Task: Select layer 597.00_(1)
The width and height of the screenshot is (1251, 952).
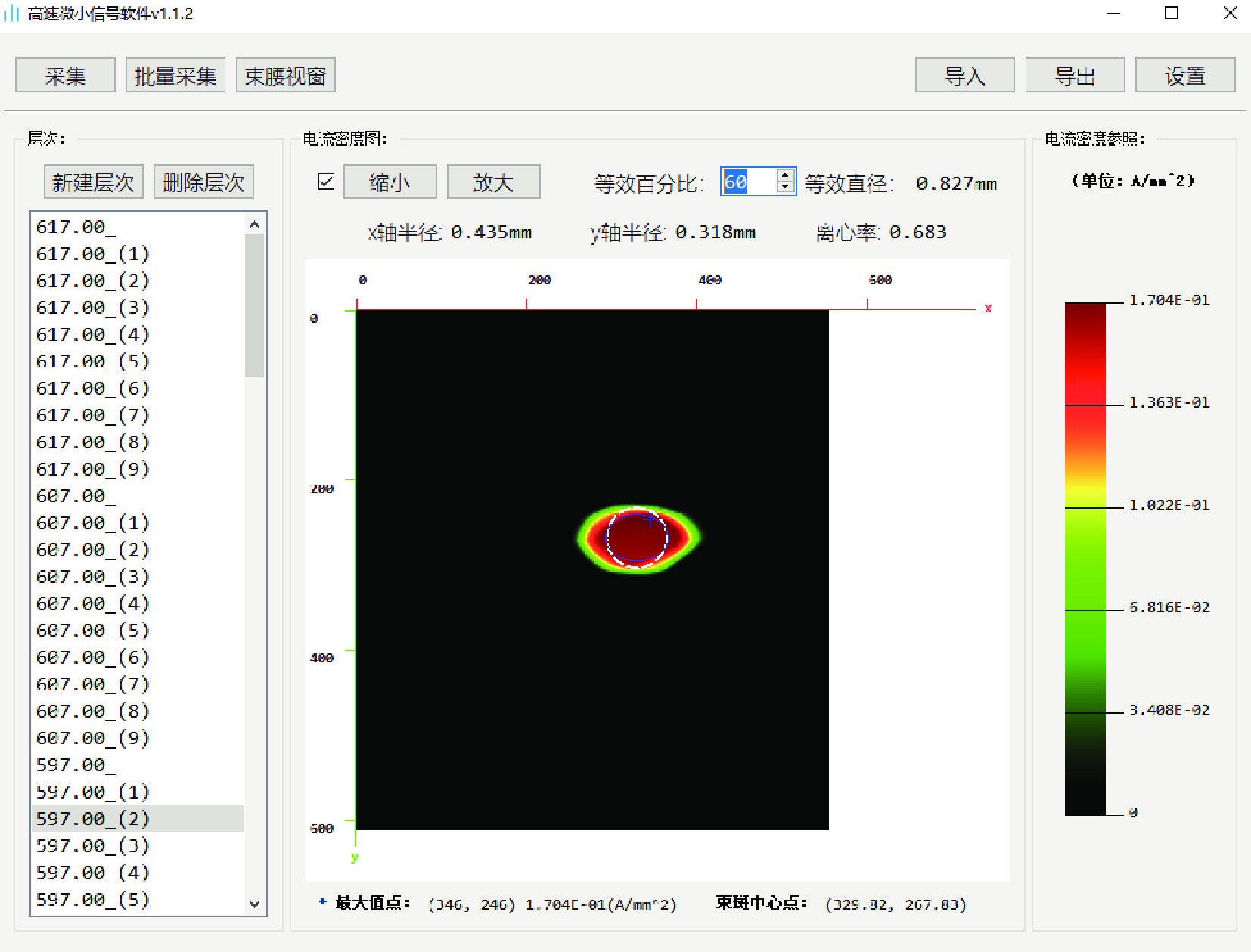Action: click(138, 792)
